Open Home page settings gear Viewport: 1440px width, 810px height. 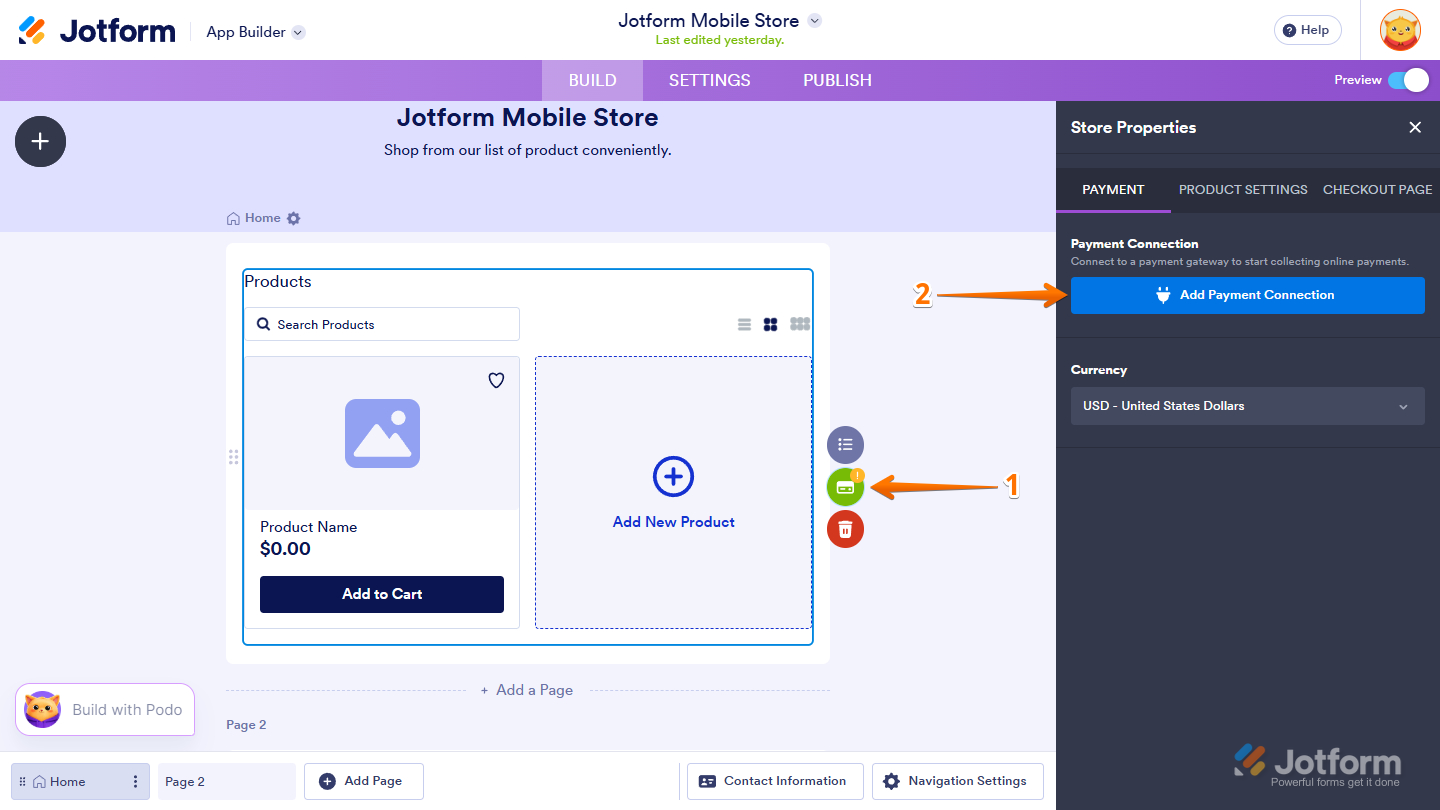click(x=293, y=218)
